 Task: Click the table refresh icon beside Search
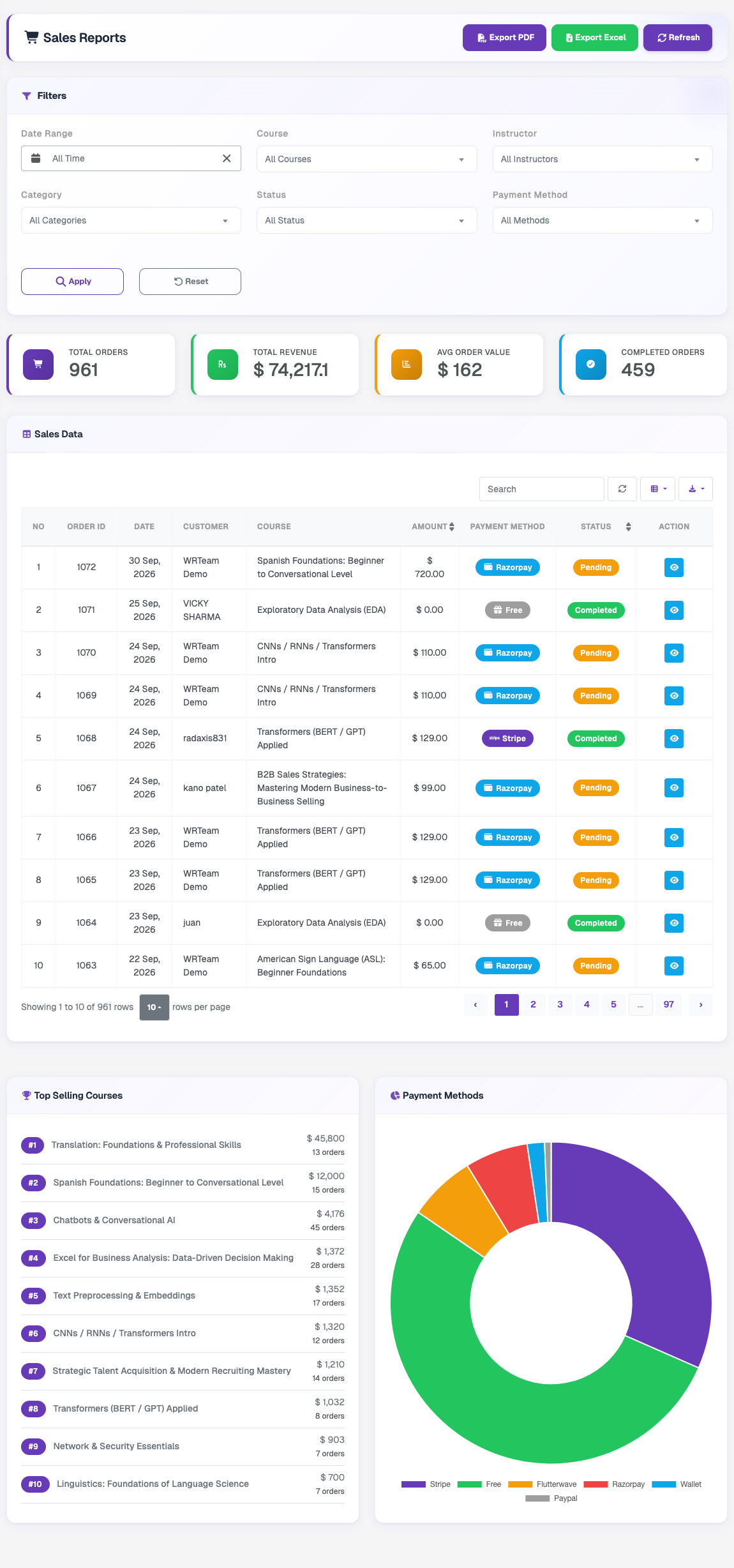pyautogui.click(x=622, y=489)
